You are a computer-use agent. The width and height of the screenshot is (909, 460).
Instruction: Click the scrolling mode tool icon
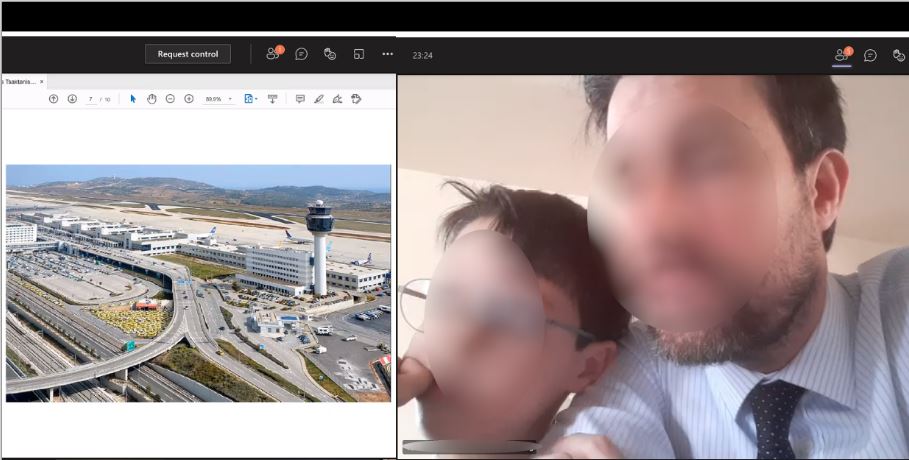tap(272, 99)
